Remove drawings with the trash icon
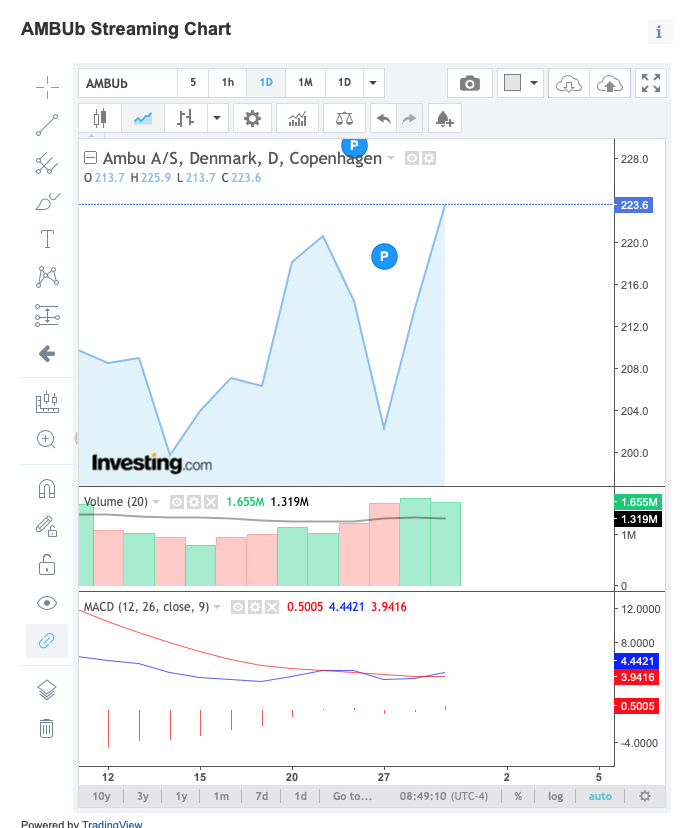684x828 pixels. pos(46,728)
